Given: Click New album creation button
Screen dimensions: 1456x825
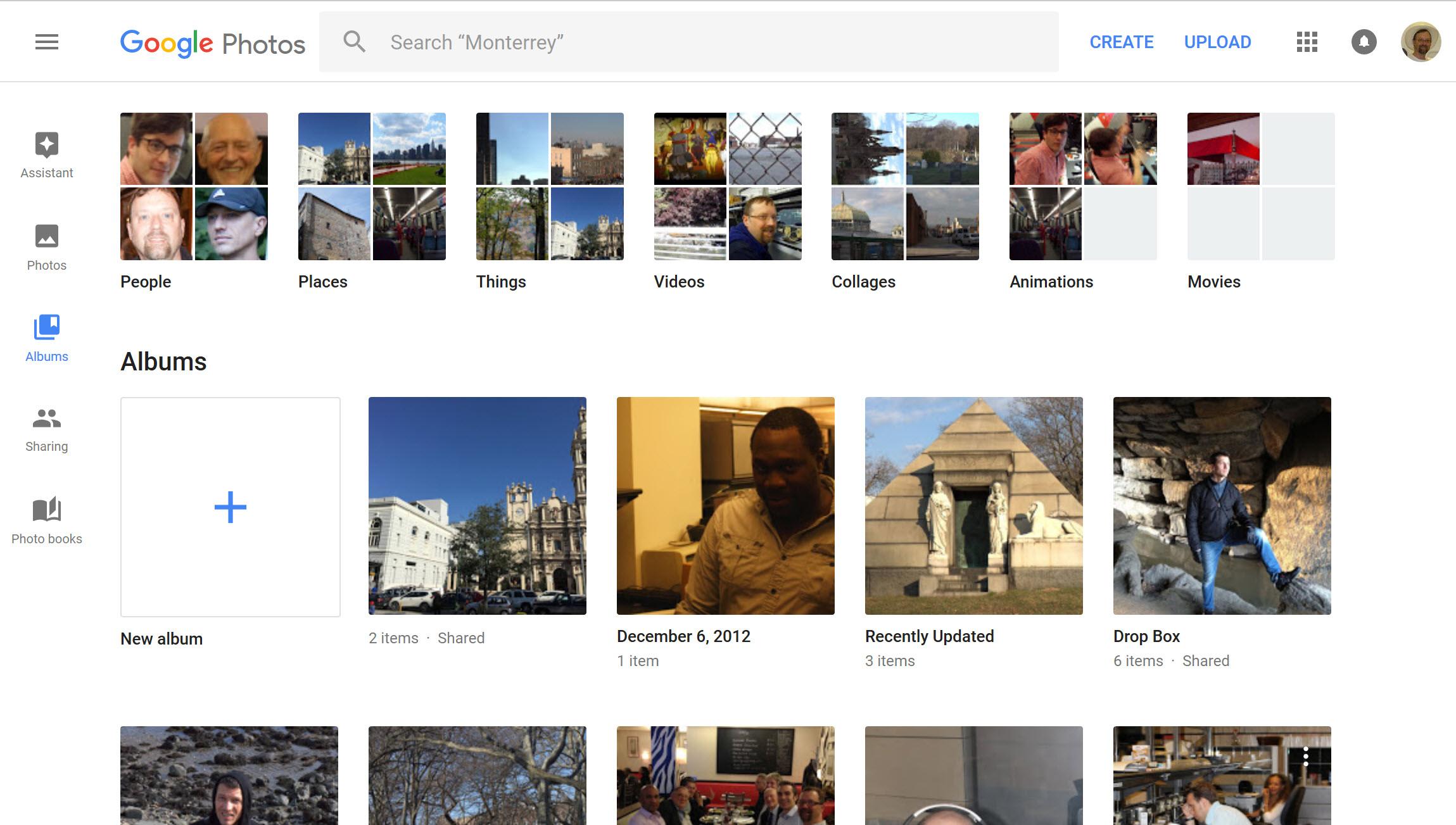Looking at the screenshot, I should point(229,506).
